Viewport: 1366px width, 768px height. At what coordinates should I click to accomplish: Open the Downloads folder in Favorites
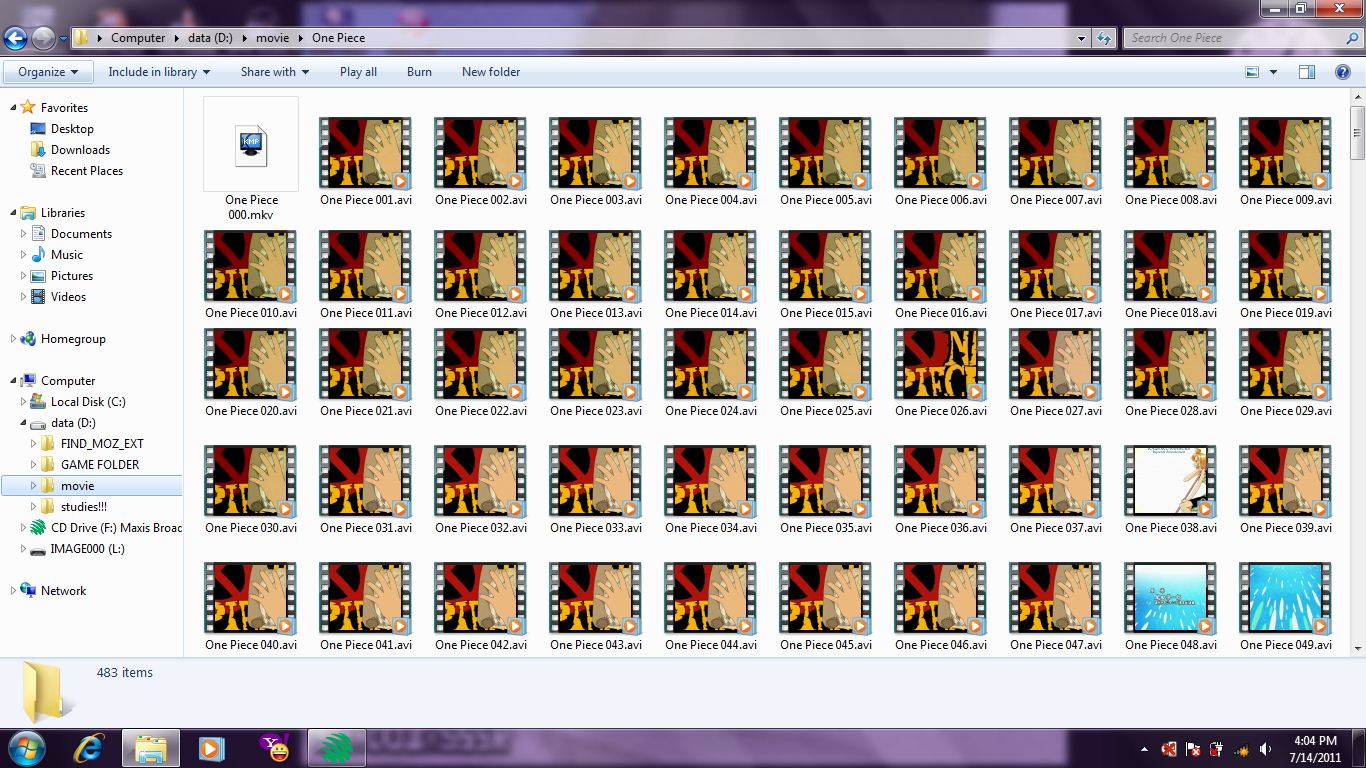pyautogui.click(x=38, y=150)
